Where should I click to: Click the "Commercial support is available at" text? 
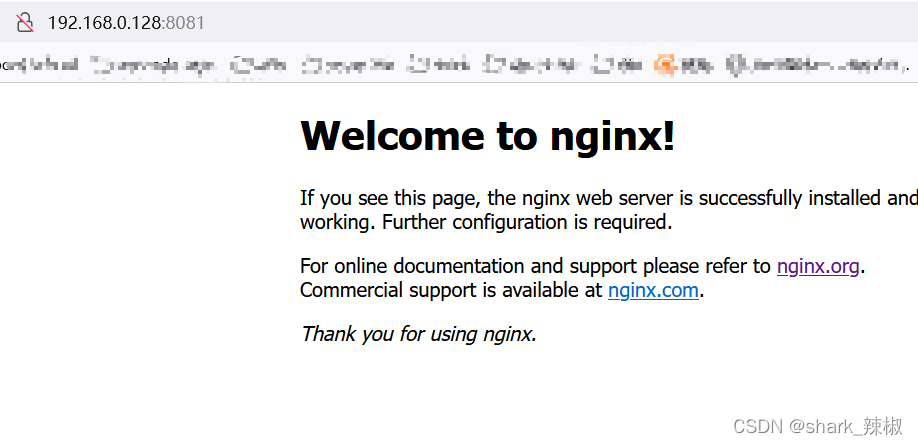pos(452,291)
